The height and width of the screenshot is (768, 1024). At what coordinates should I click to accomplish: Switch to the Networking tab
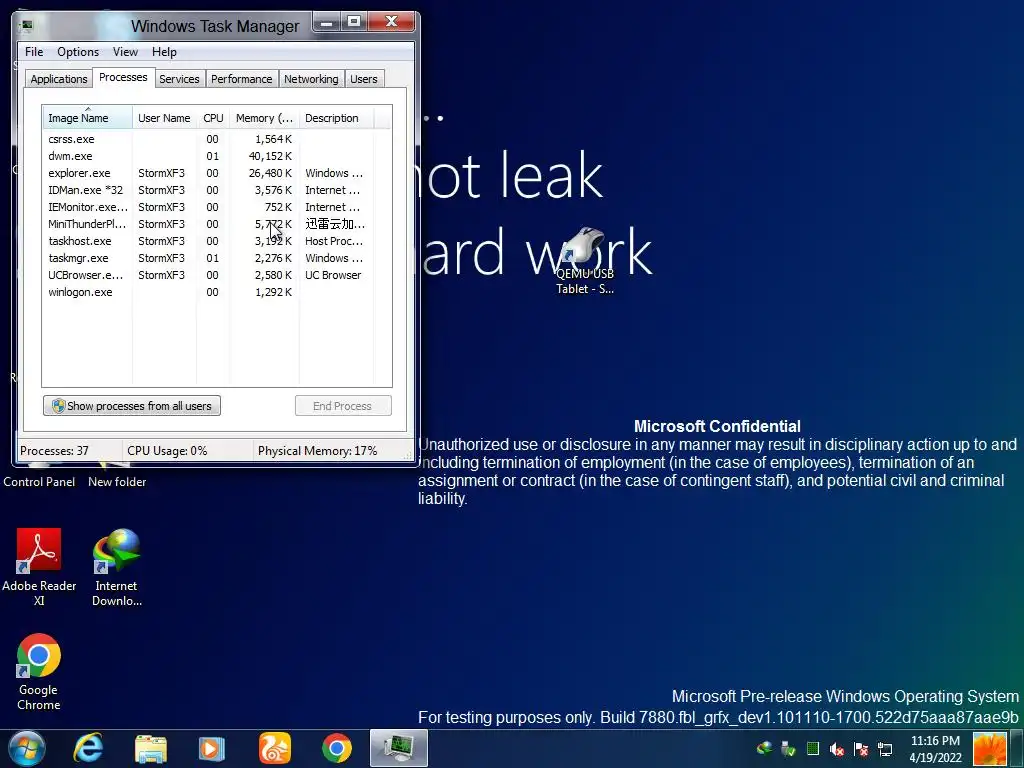pos(311,79)
